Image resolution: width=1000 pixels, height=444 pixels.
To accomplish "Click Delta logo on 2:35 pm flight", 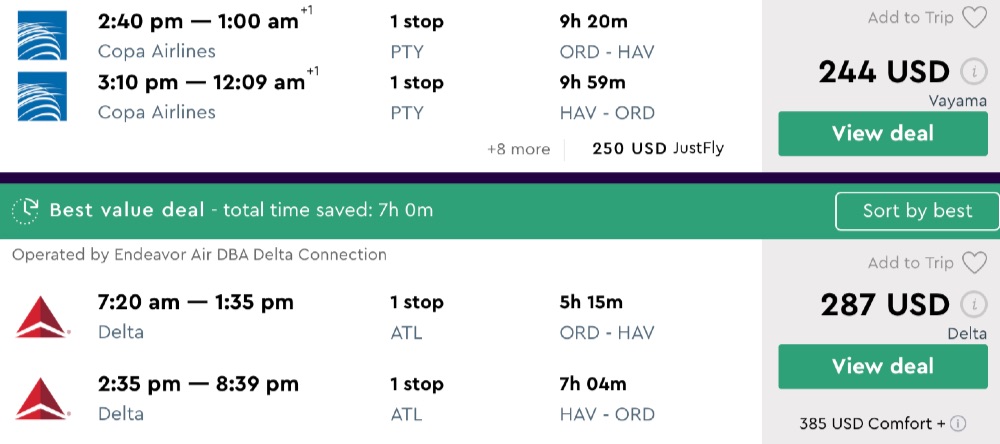I will click(x=42, y=398).
